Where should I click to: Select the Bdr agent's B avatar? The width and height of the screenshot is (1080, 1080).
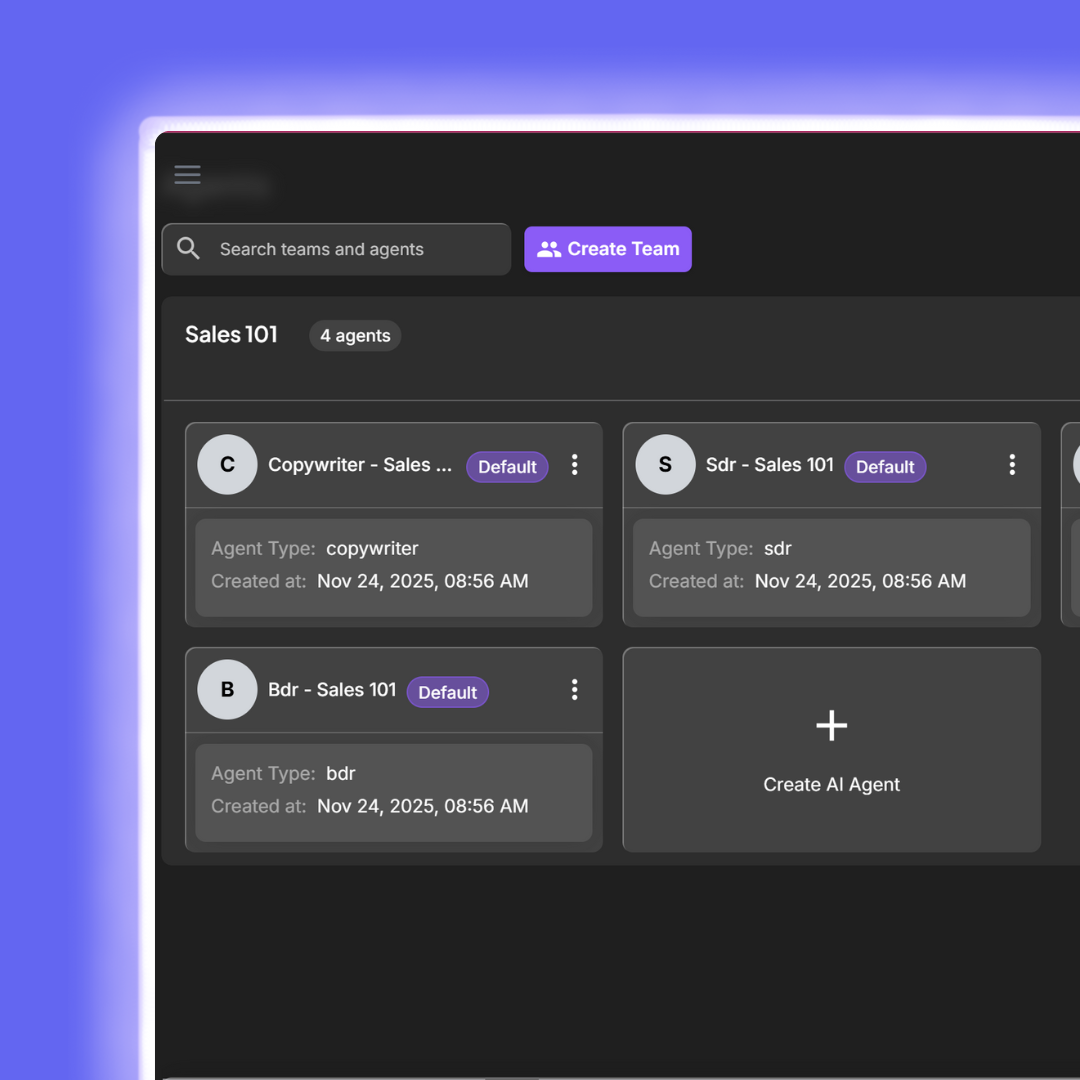coord(227,689)
